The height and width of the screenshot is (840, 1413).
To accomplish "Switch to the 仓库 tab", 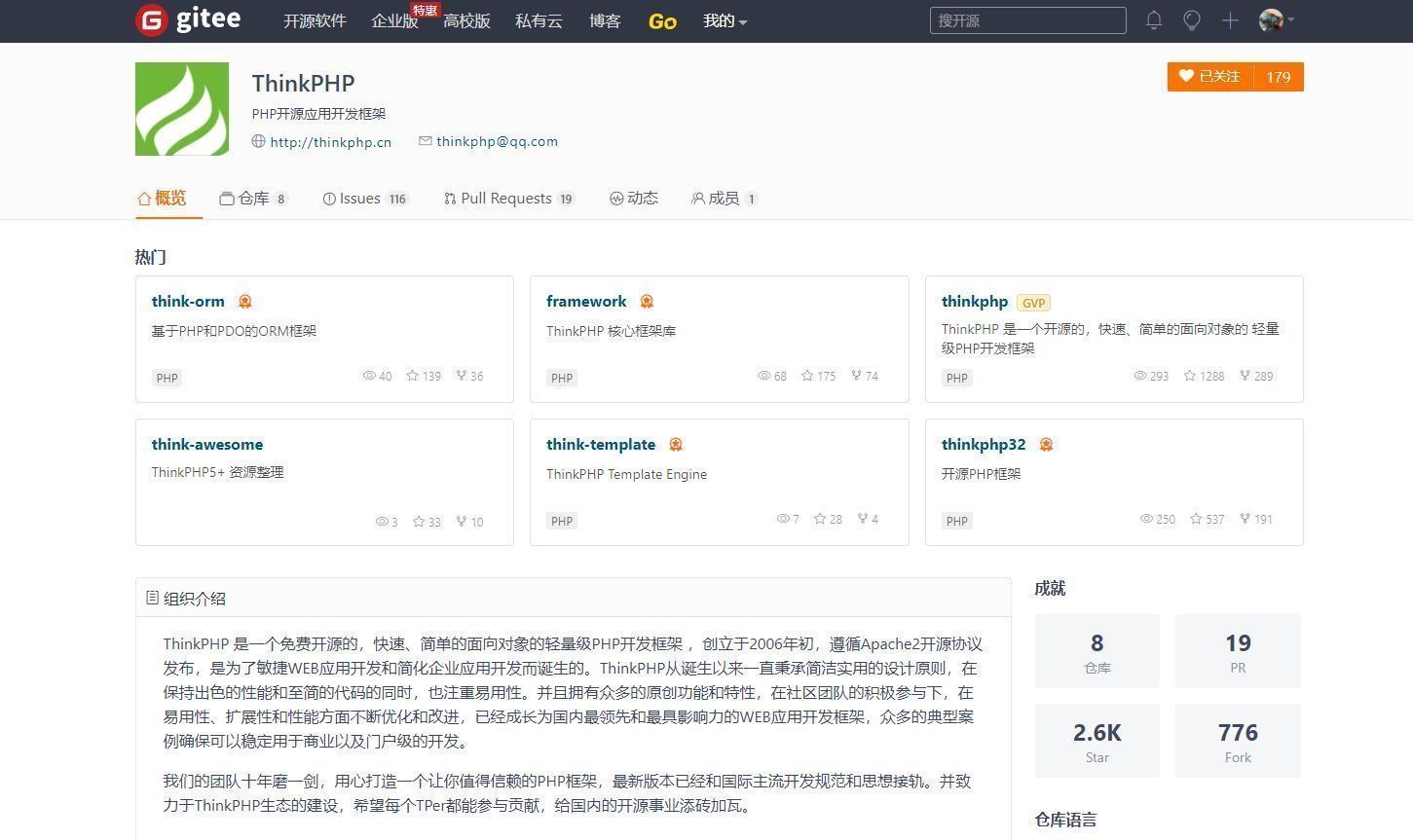I will click(253, 199).
